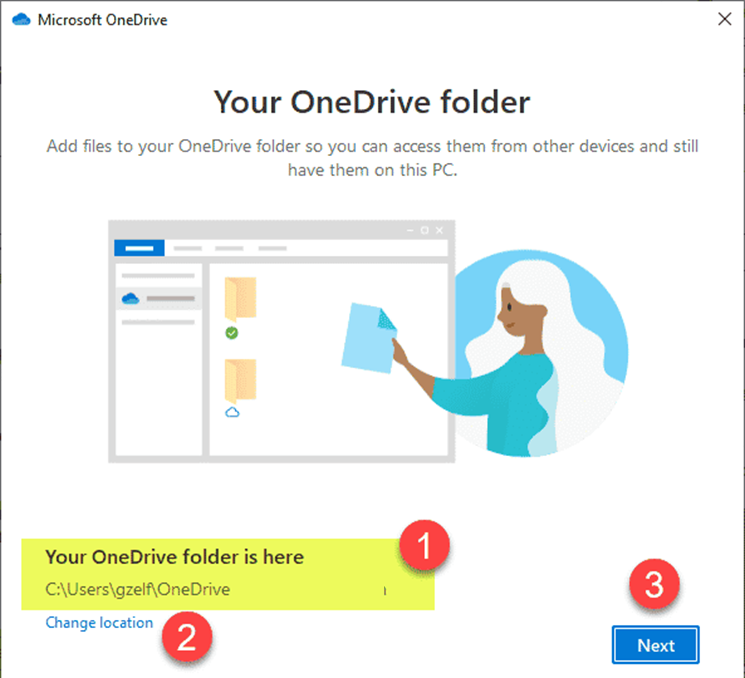Select the folder path C:\Users\gzelf\OneDrive
The height and width of the screenshot is (678, 745).
(x=138, y=589)
